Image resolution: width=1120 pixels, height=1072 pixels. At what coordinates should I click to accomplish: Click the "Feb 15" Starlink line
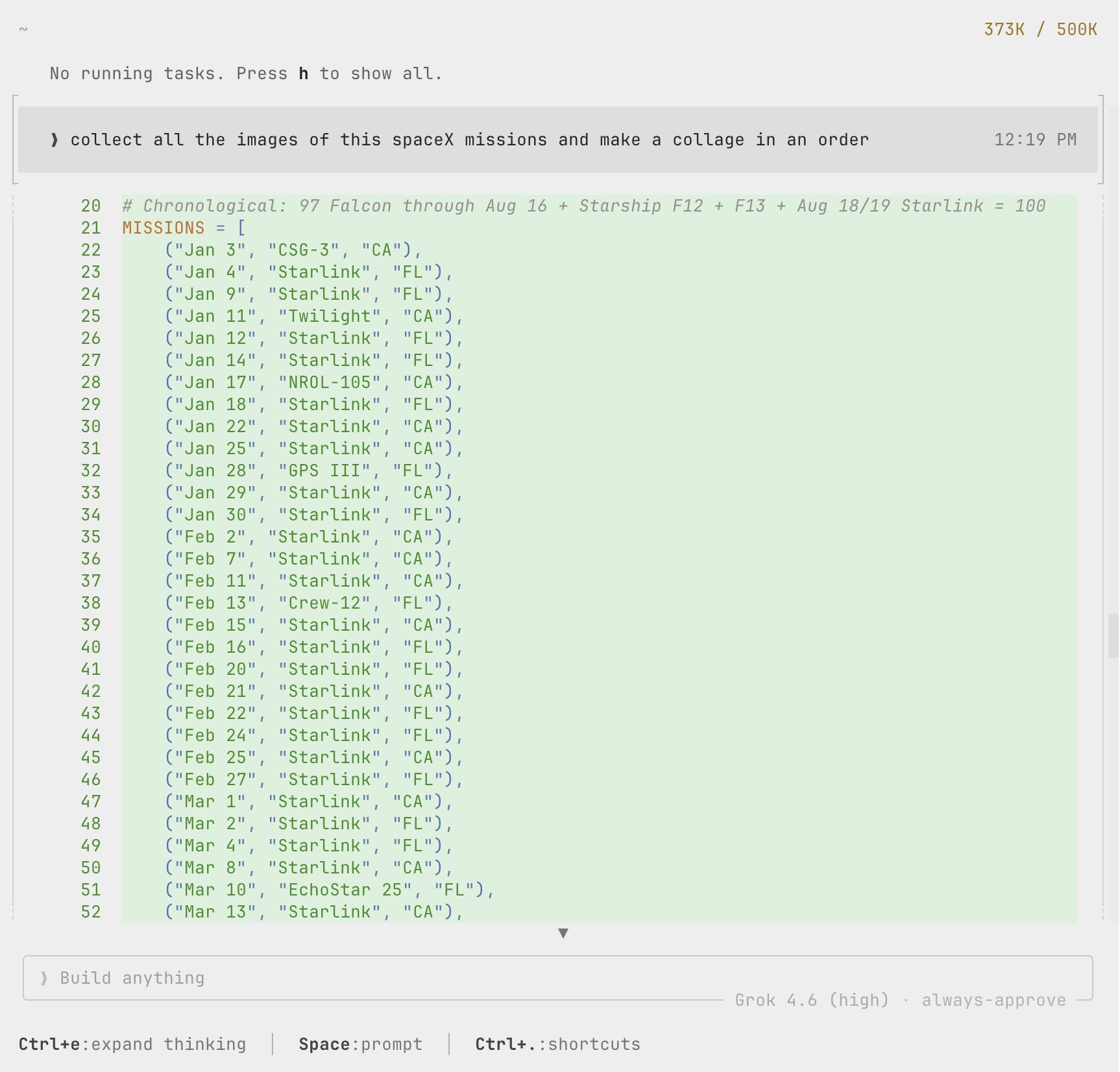(x=314, y=625)
